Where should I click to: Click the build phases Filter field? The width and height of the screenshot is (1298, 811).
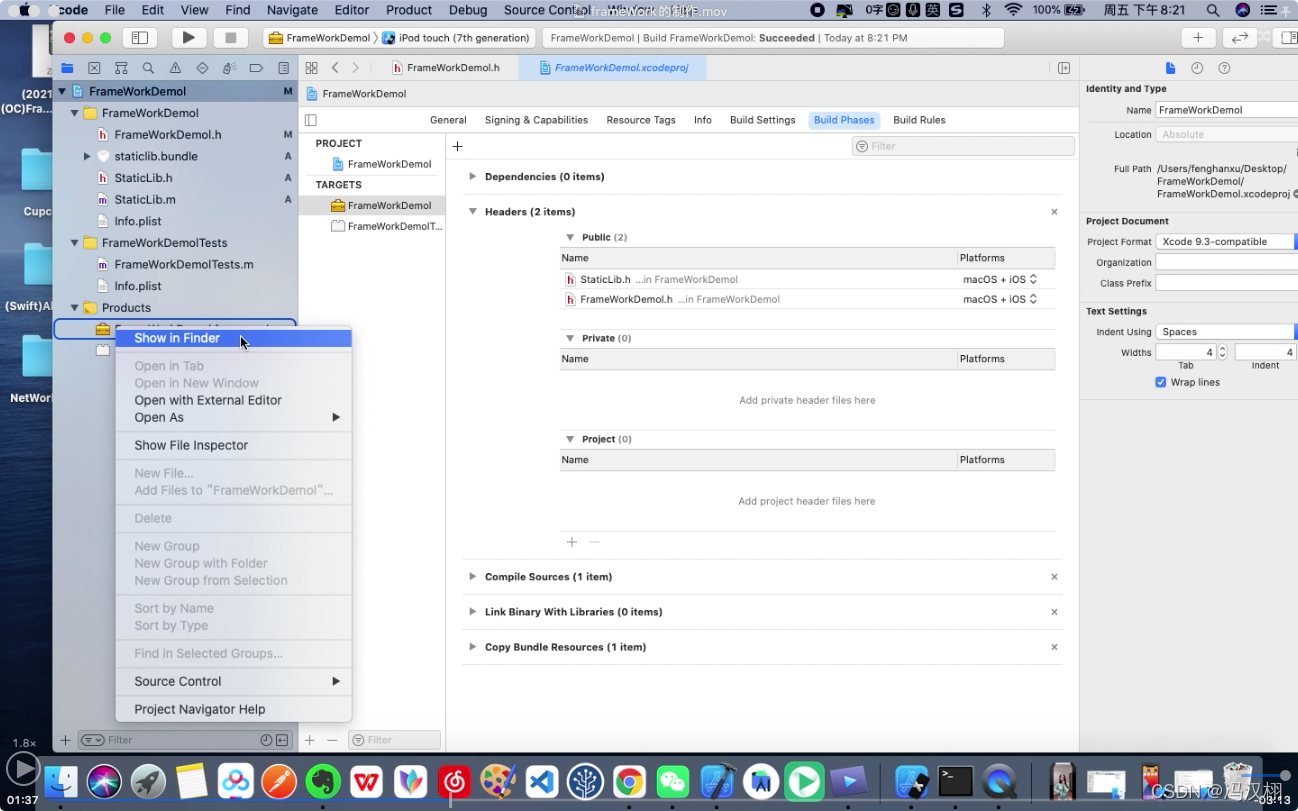pos(963,146)
